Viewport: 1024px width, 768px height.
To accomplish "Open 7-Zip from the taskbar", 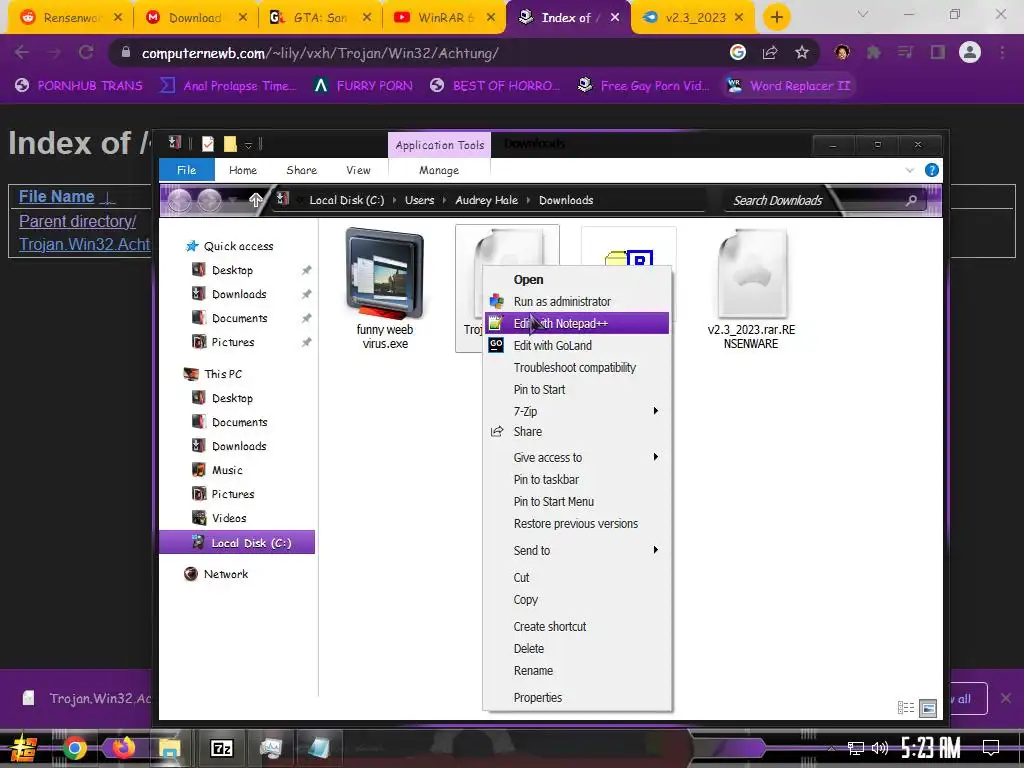I will pos(221,748).
